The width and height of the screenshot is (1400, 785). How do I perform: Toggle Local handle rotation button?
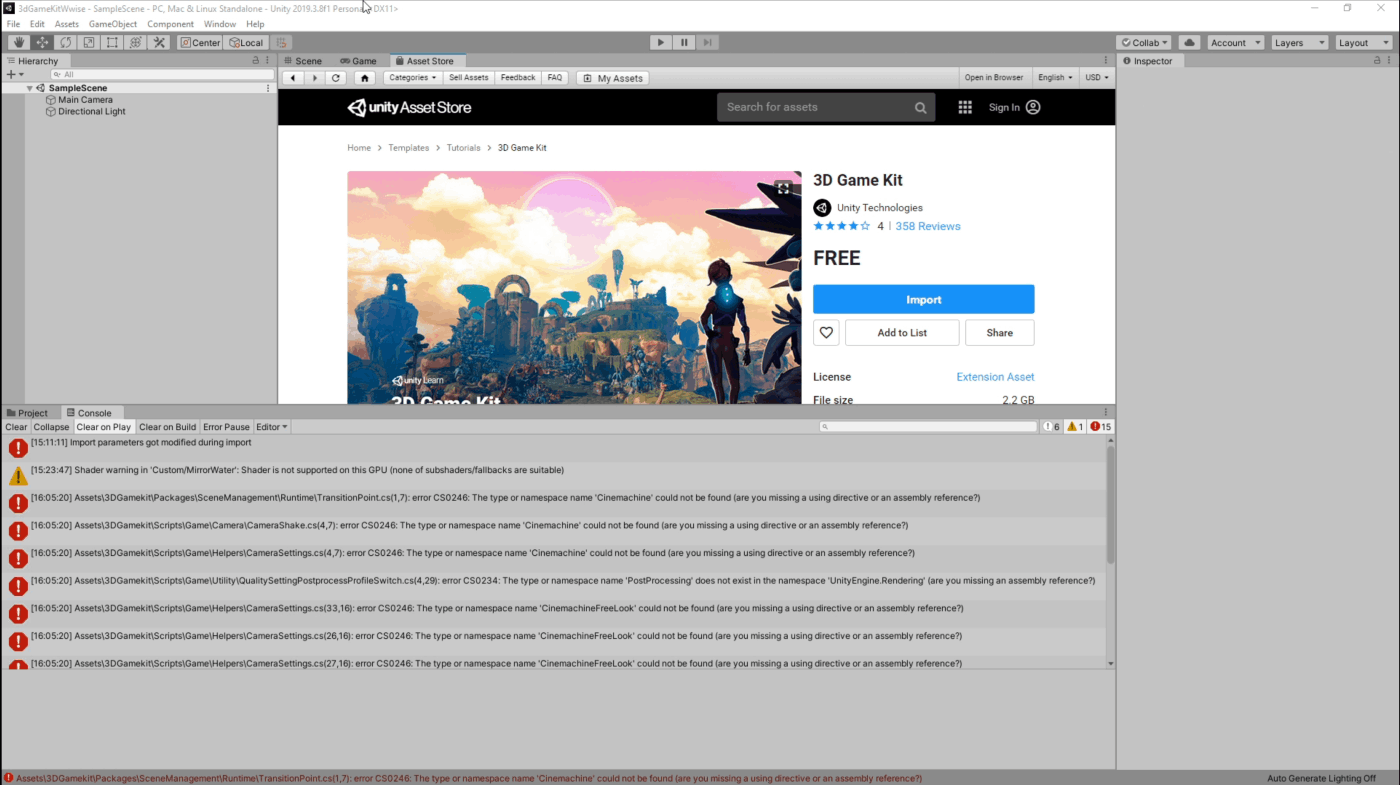[x=245, y=42]
